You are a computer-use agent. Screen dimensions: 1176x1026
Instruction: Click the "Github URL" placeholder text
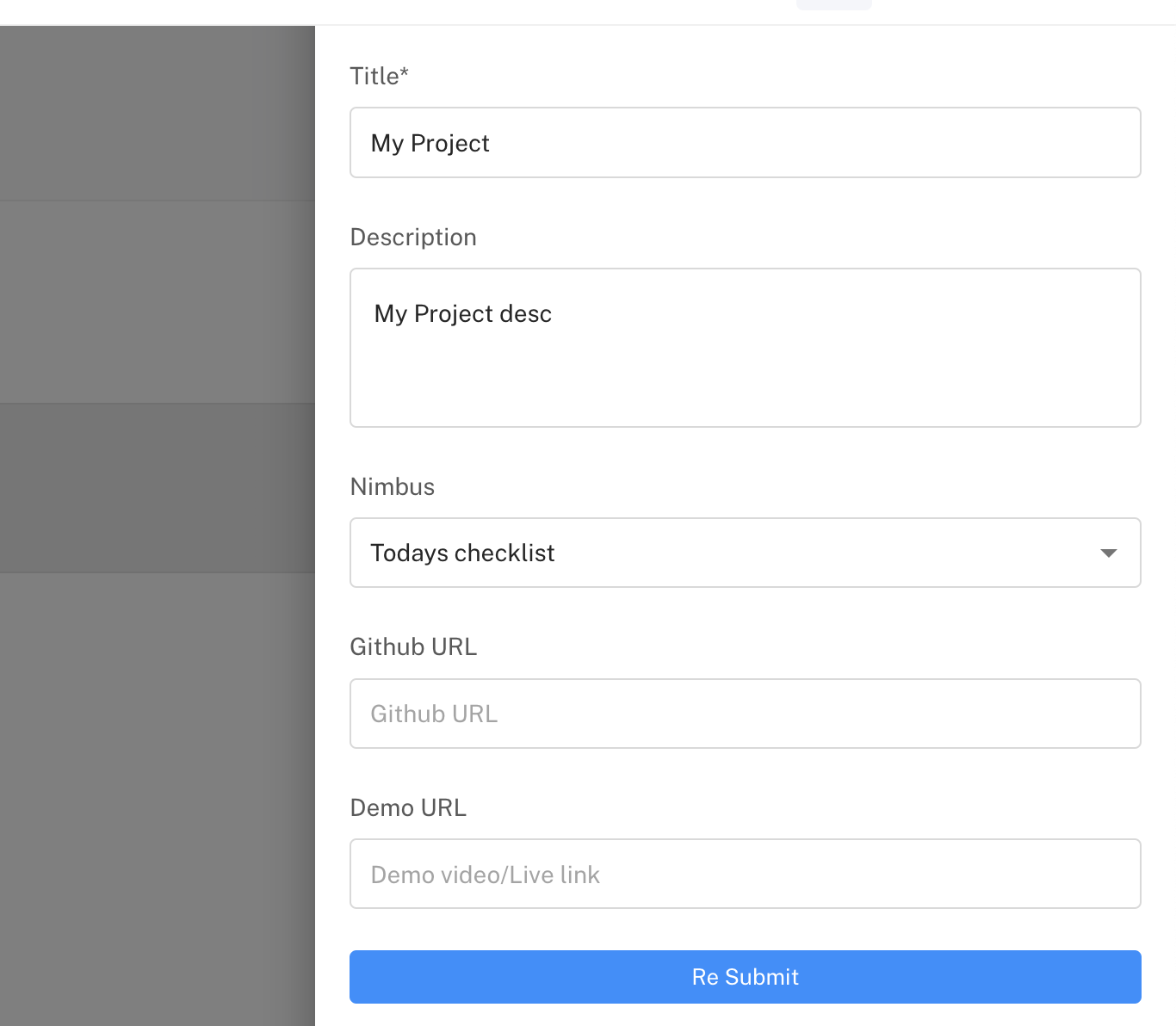tap(434, 714)
